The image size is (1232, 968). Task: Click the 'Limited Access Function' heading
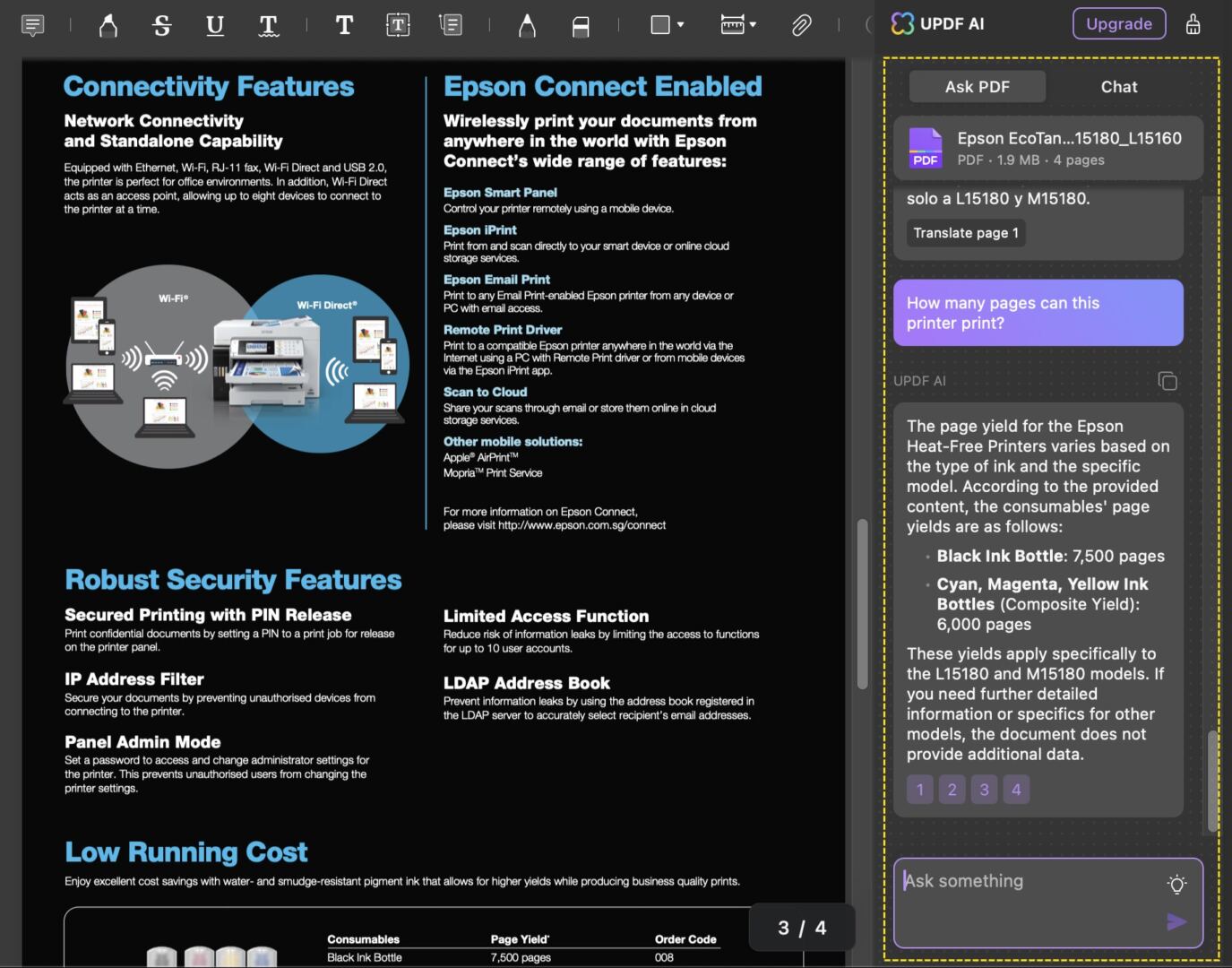(546, 617)
